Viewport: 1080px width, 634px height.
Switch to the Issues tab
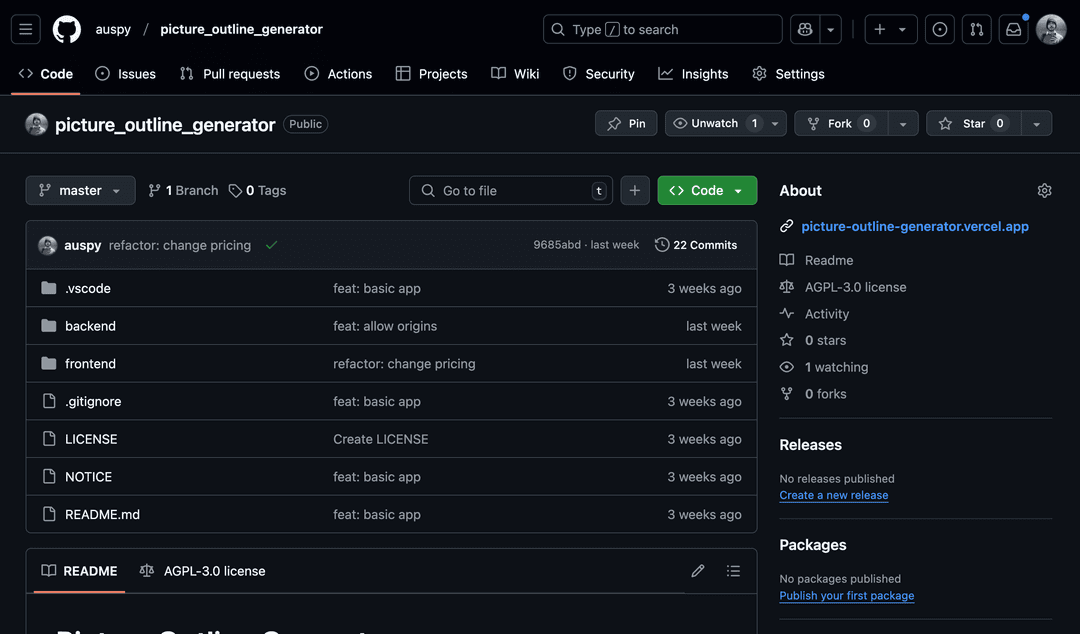click(x=125, y=74)
